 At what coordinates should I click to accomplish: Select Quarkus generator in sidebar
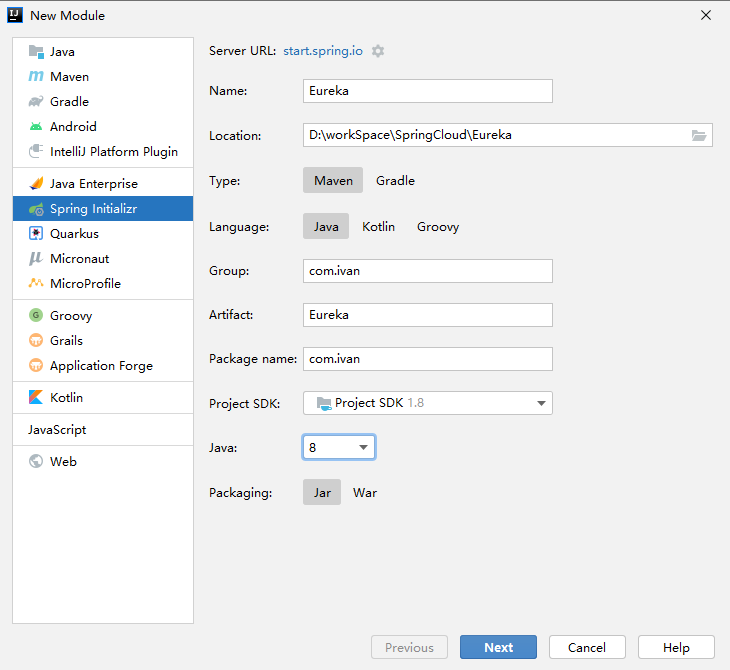pos(103,234)
